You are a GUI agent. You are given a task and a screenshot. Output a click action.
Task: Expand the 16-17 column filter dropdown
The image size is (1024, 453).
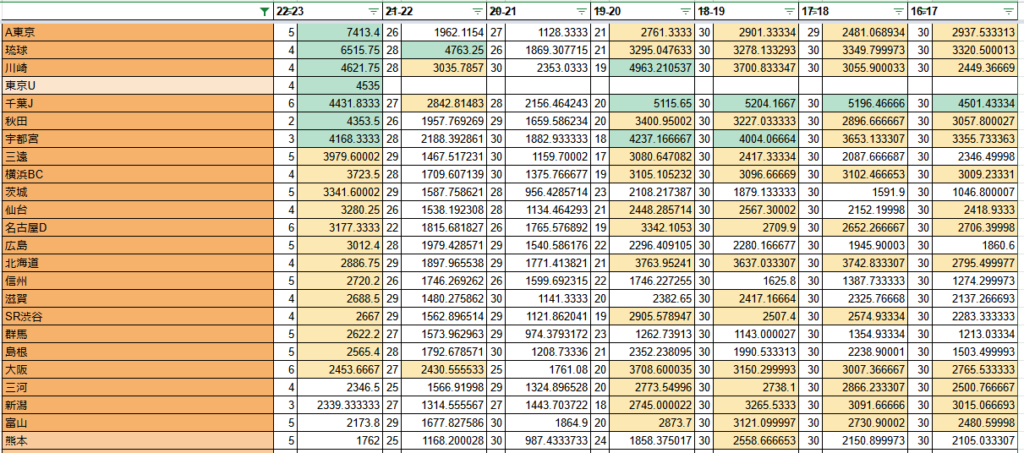[x=1012, y=11]
